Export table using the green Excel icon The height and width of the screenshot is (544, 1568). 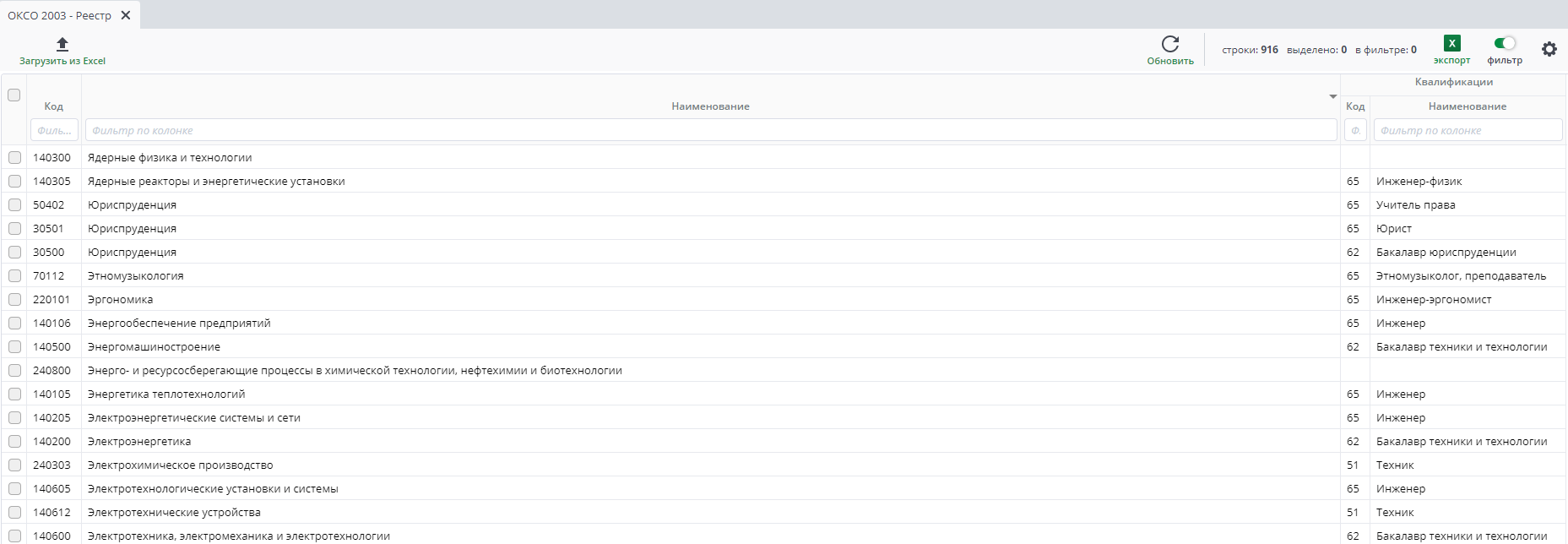pyautogui.click(x=1451, y=44)
